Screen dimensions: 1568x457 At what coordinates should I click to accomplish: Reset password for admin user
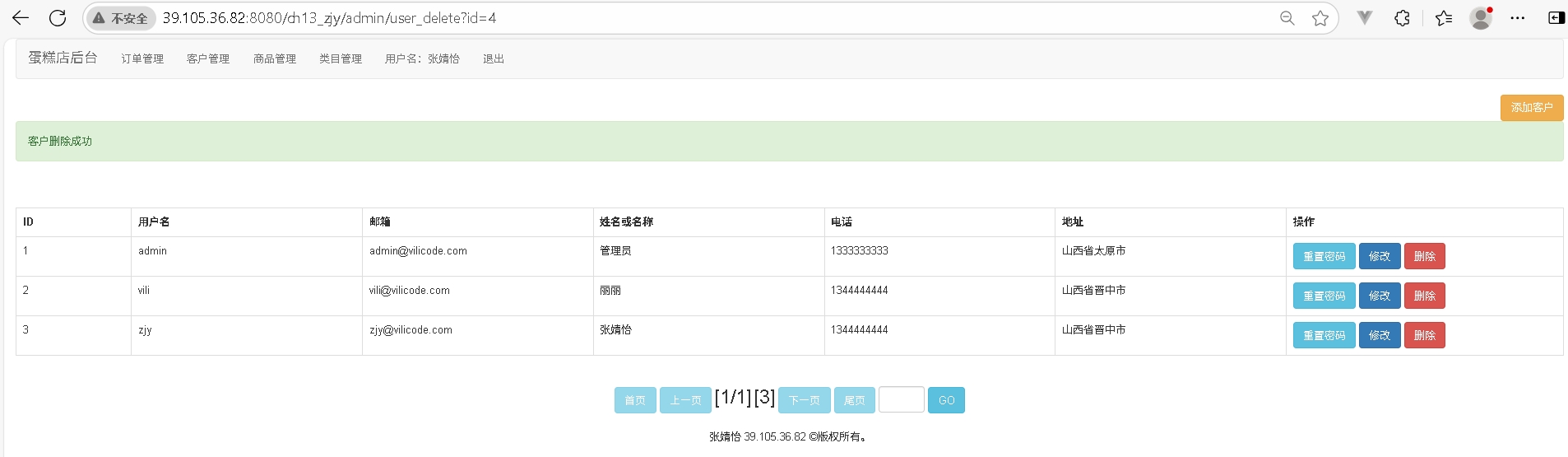pyautogui.click(x=1324, y=256)
